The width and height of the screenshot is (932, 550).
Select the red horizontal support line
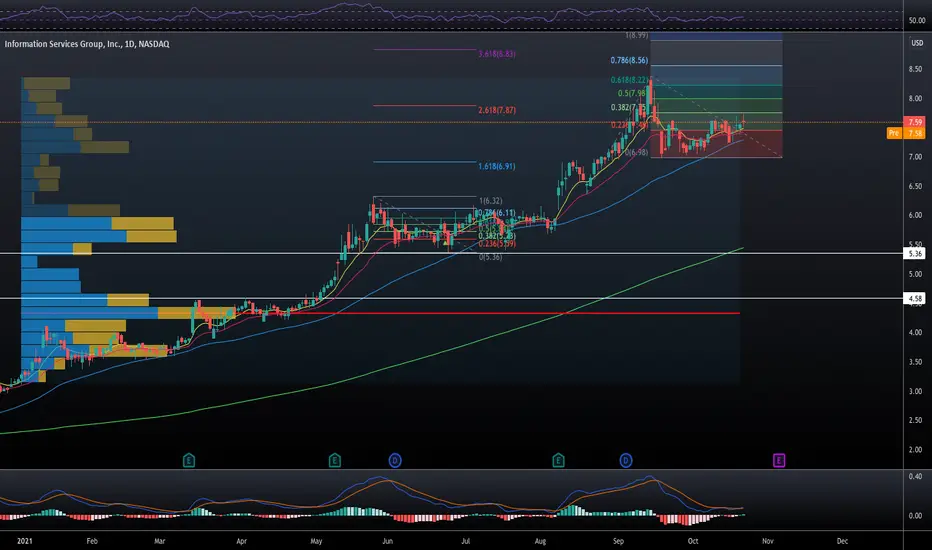click(487, 313)
